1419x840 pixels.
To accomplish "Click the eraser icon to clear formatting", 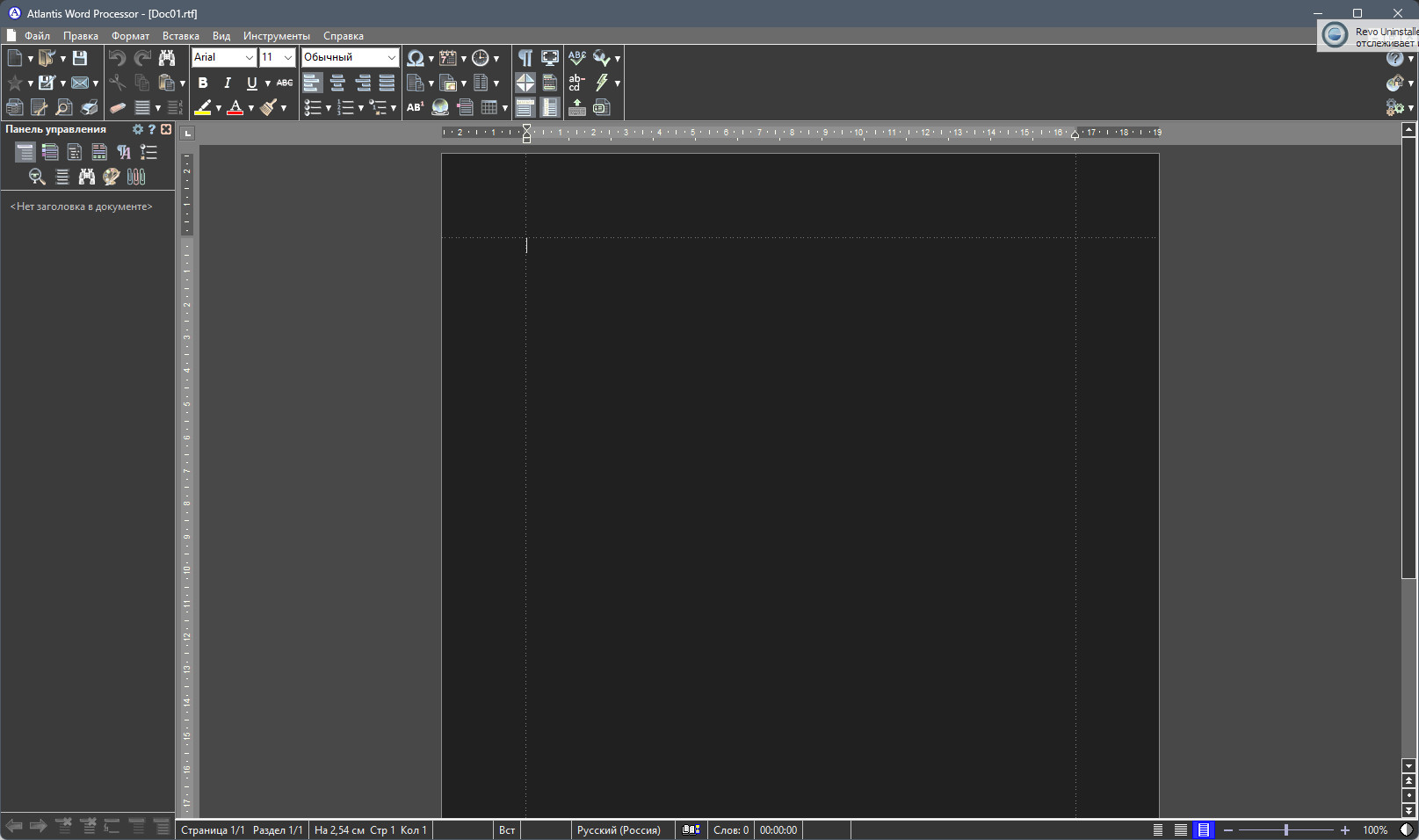I will [x=117, y=107].
